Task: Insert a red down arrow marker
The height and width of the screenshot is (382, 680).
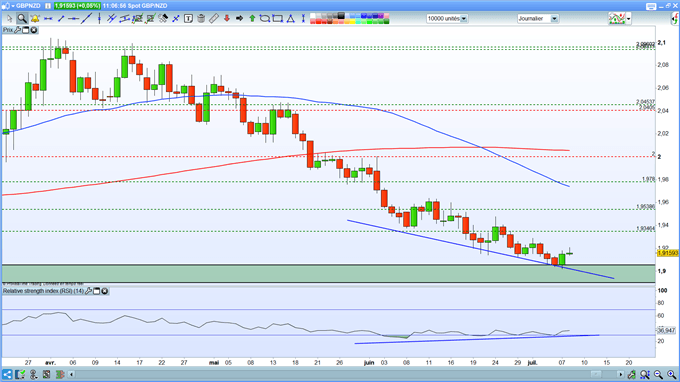Action: (227, 19)
